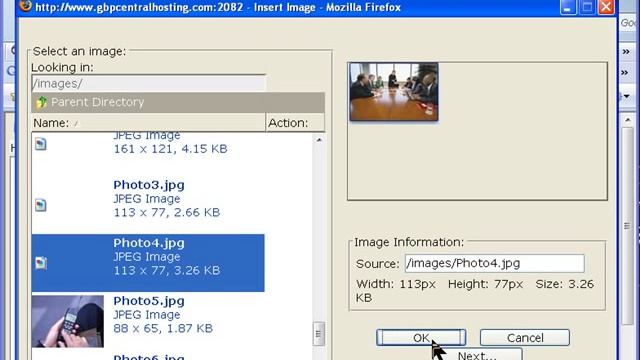Click the Looking in path field

(x=149, y=83)
